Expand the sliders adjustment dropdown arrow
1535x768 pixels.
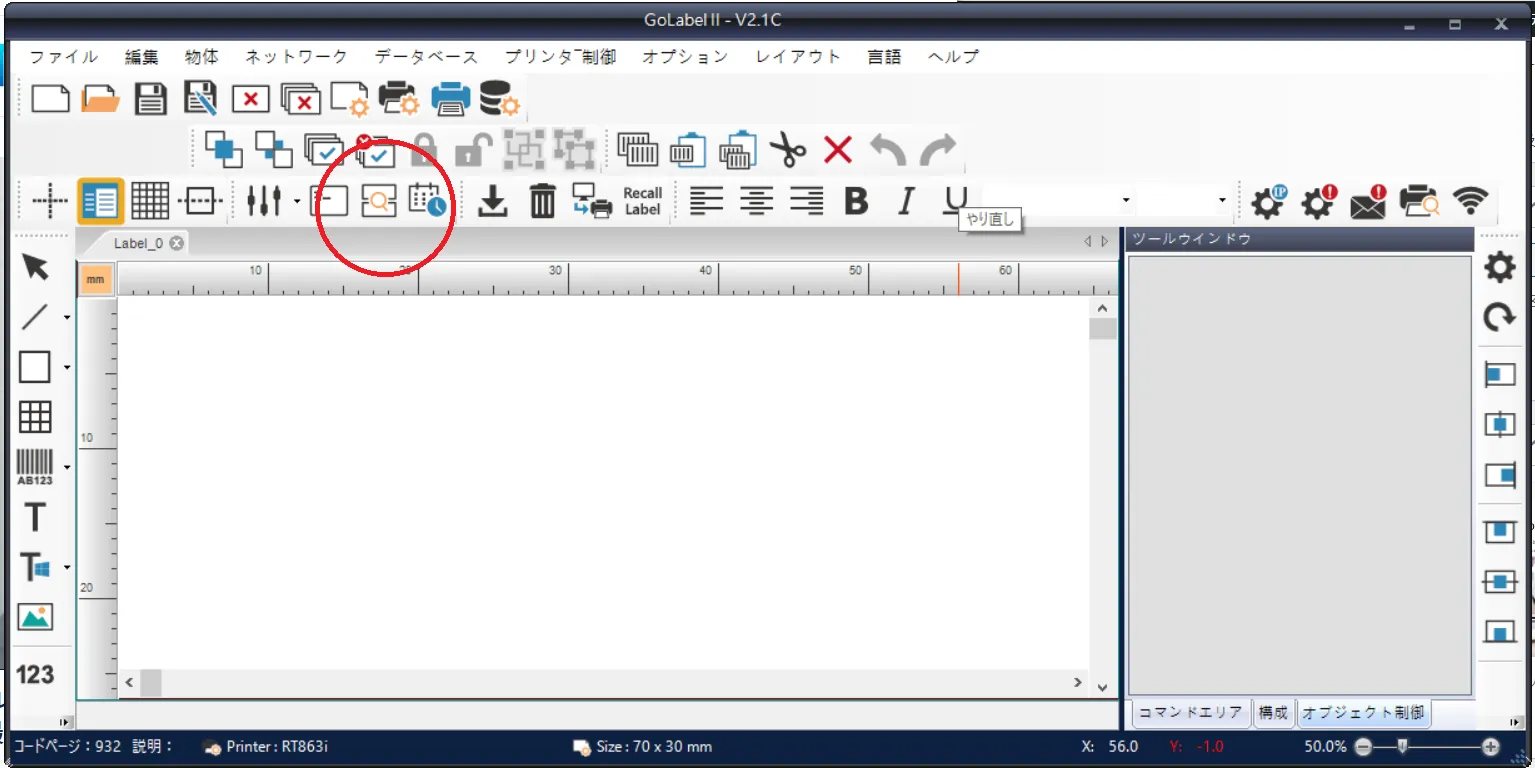(297, 202)
